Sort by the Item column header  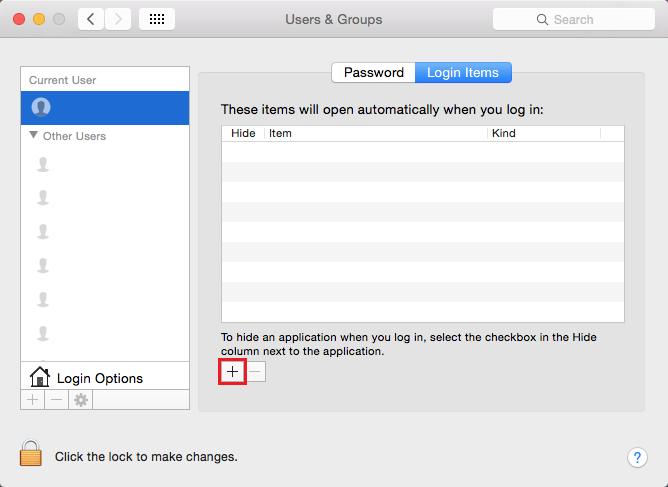click(x=376, y=133)
